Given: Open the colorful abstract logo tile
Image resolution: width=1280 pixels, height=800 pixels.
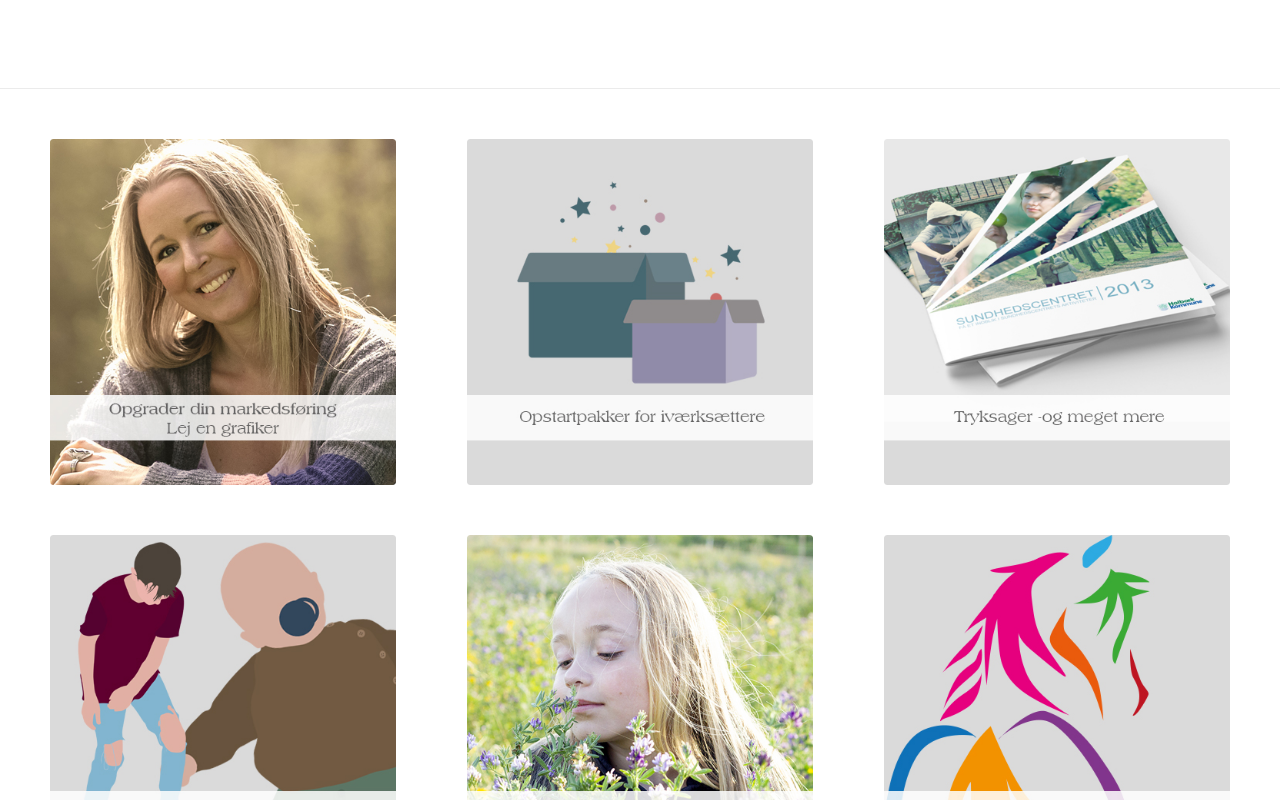Looking at the screenshot, I should tap(1057, 667).
